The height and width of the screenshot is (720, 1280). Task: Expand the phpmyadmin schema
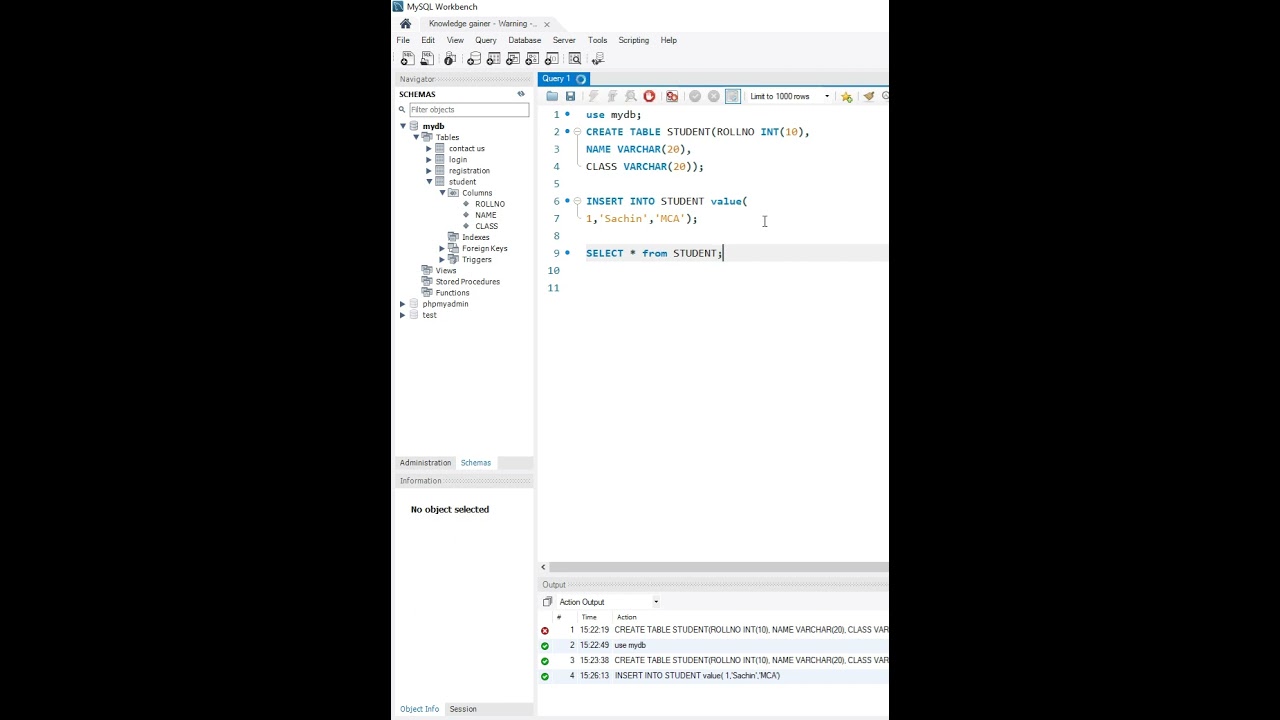click(x=403, y=304)
